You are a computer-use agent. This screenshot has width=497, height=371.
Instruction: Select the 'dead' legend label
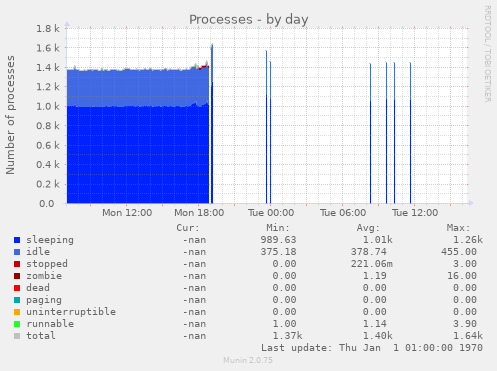(x=38, y=288)
